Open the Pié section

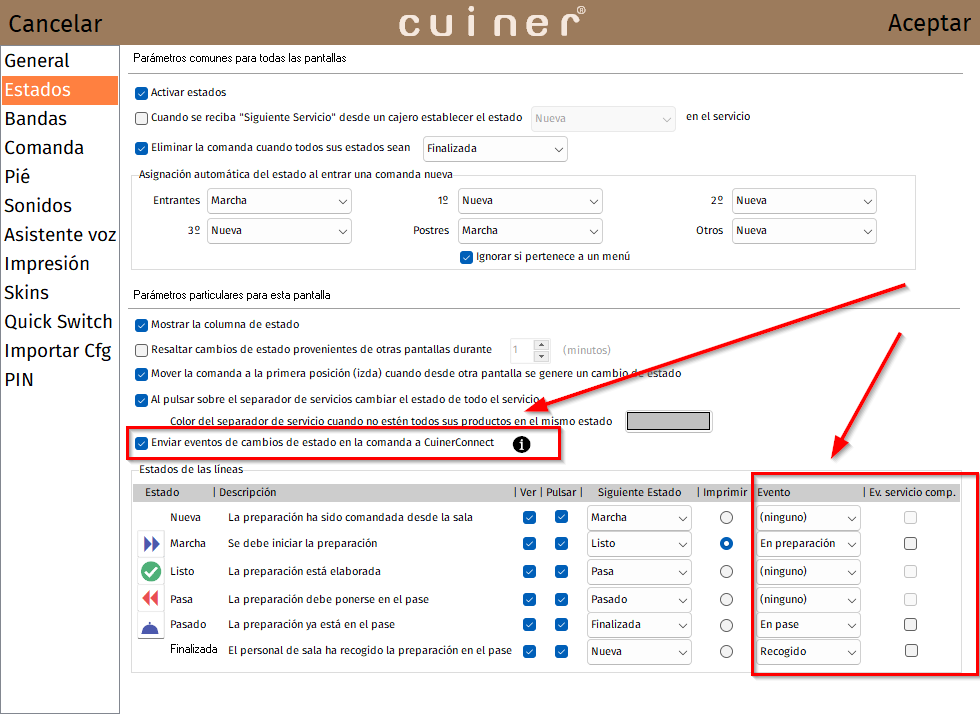(60, 176)
